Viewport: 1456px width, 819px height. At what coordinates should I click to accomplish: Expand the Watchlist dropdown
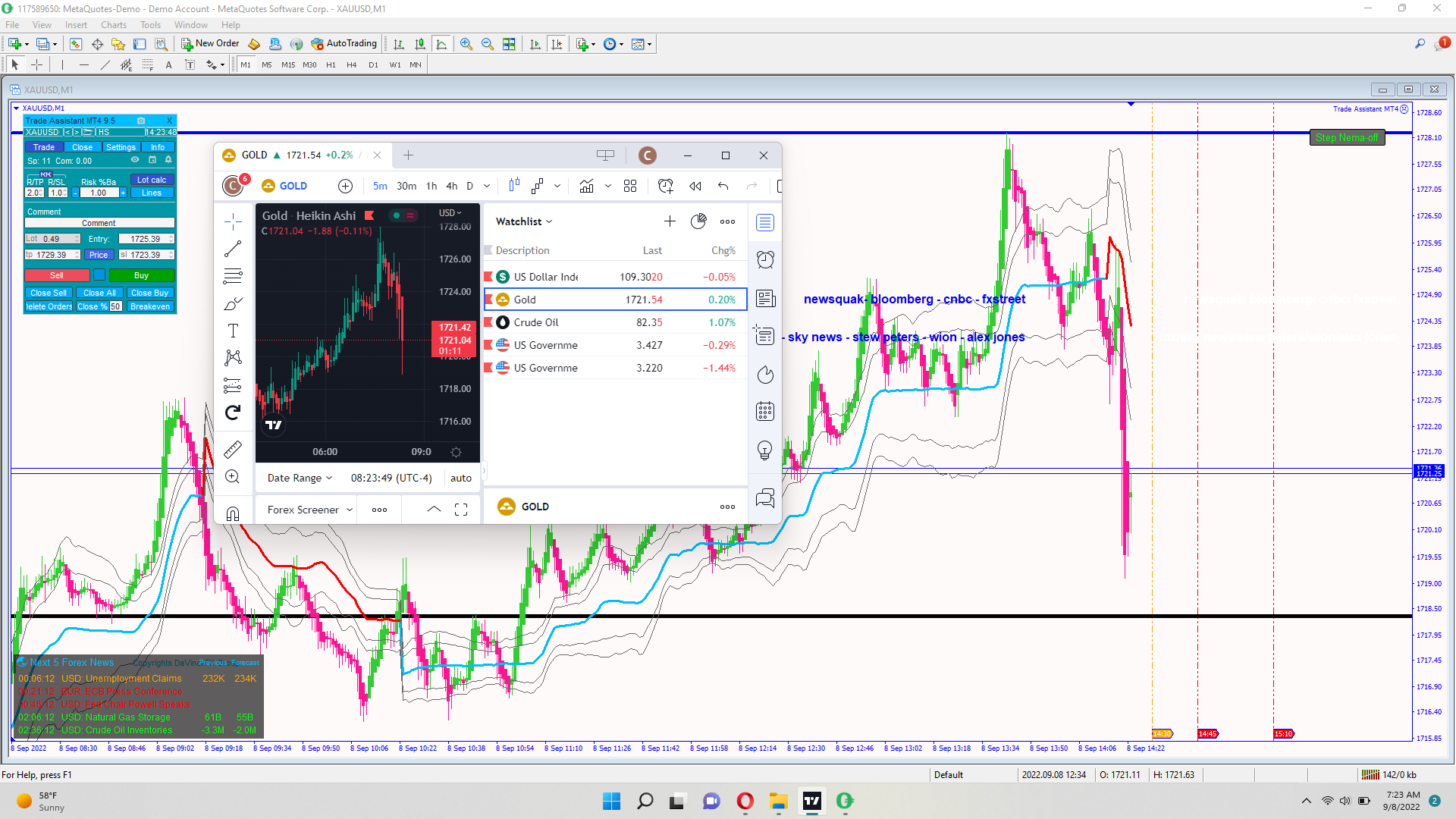tap(524, 221)
